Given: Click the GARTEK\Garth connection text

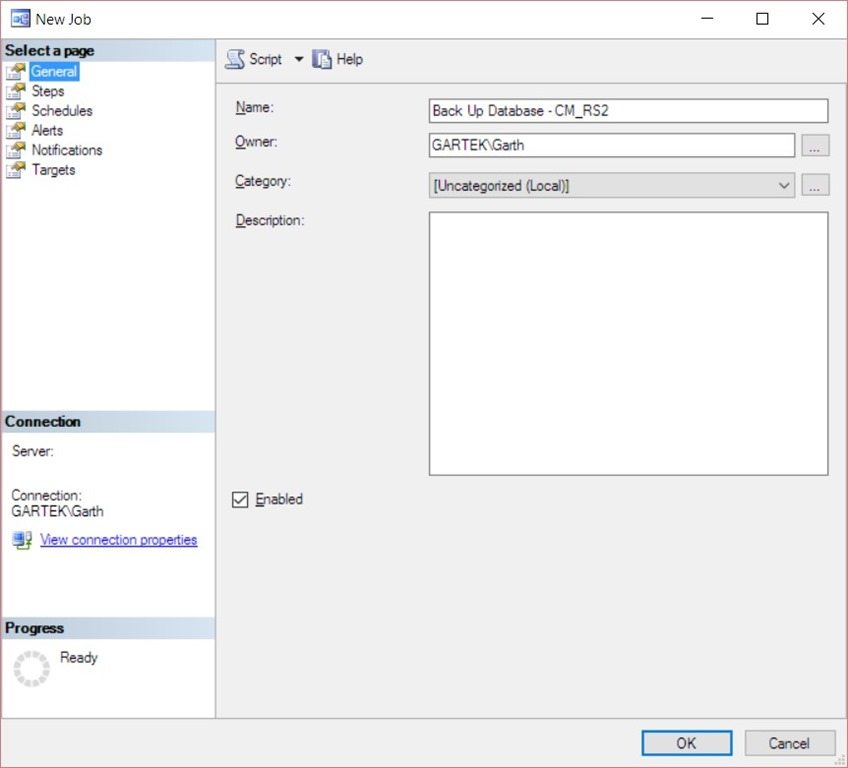Looking at the screenshot, I should [57, 511].
